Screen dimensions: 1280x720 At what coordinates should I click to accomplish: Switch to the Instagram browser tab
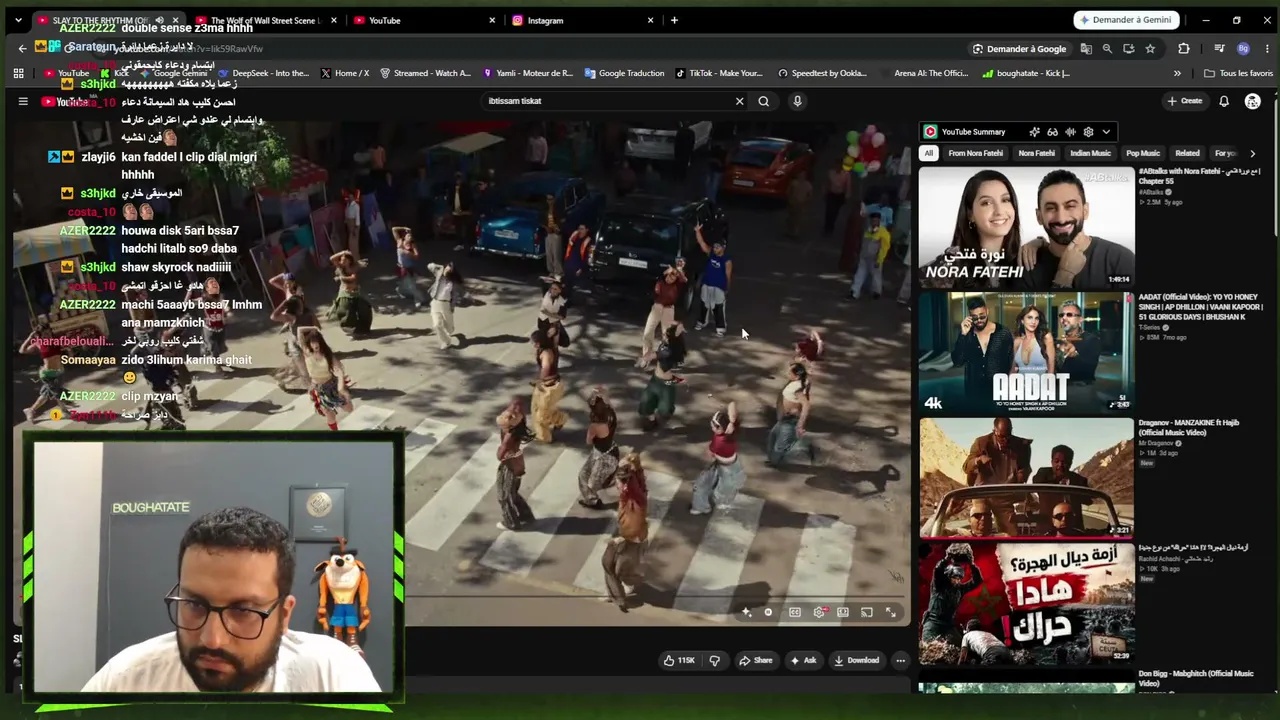(583, 20)
